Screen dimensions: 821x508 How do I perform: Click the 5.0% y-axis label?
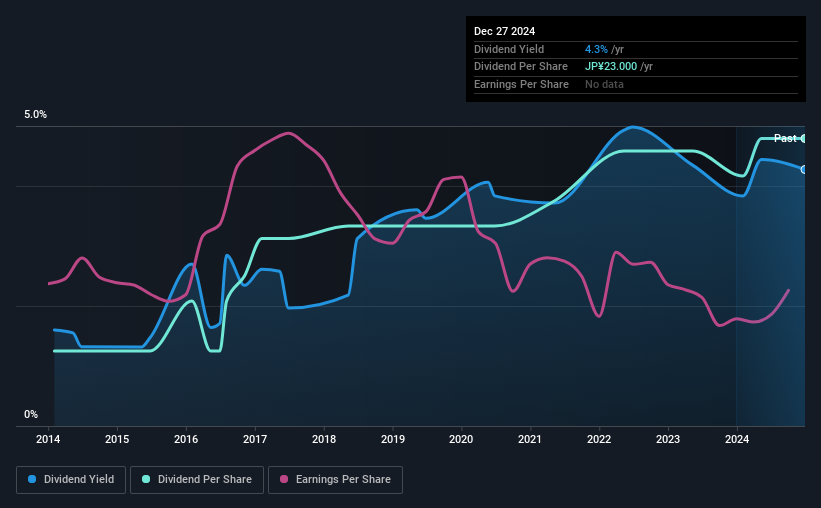pyautogui.click(x=35, y=115)
